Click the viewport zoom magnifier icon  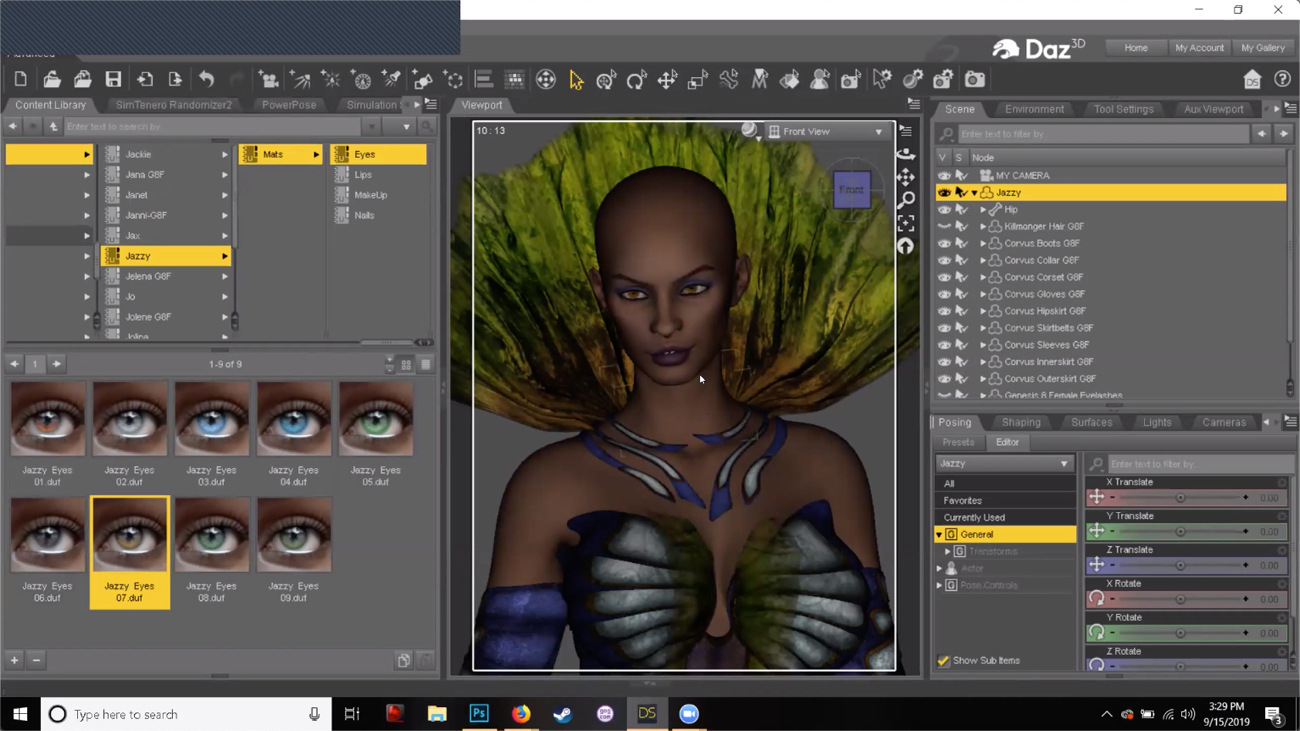906,200
